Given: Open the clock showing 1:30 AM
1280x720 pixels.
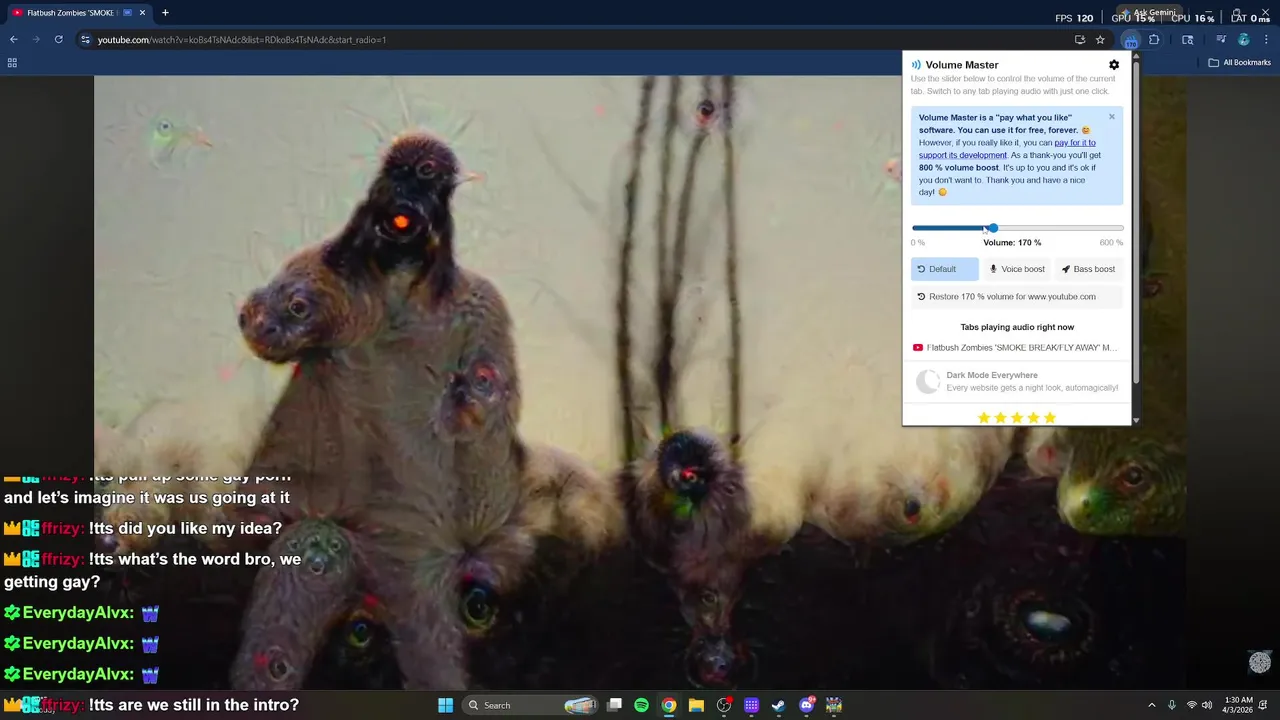Looking at the screenshot, I should [1238, 706].
